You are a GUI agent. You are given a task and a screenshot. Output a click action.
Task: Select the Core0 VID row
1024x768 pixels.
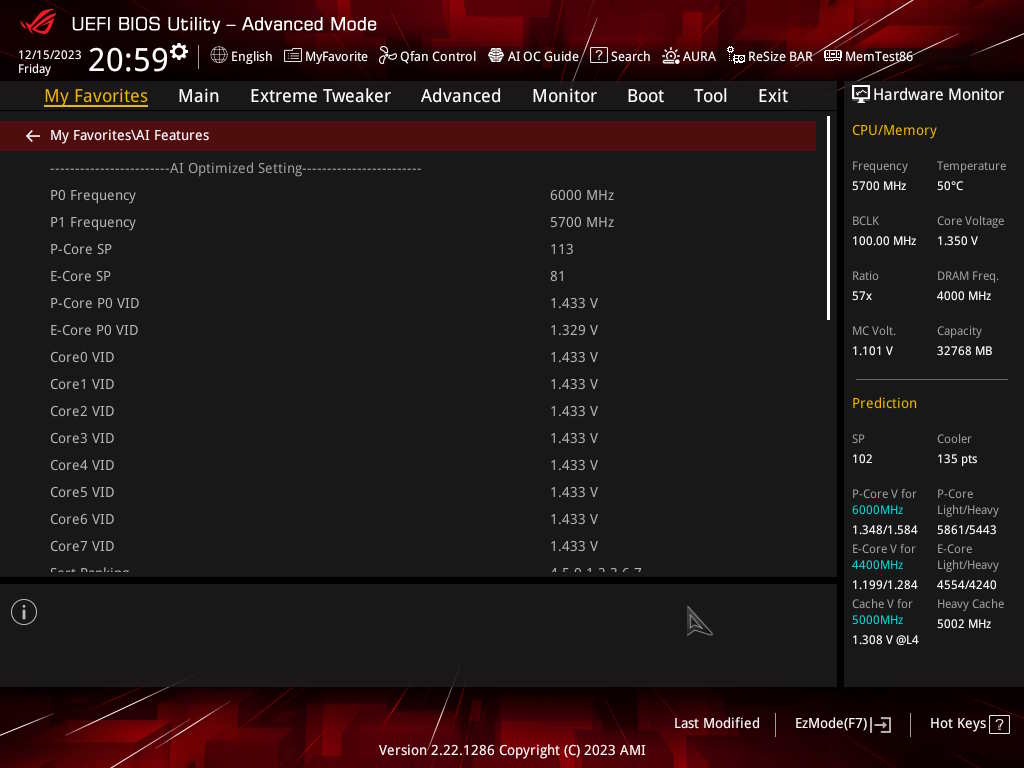408,357
